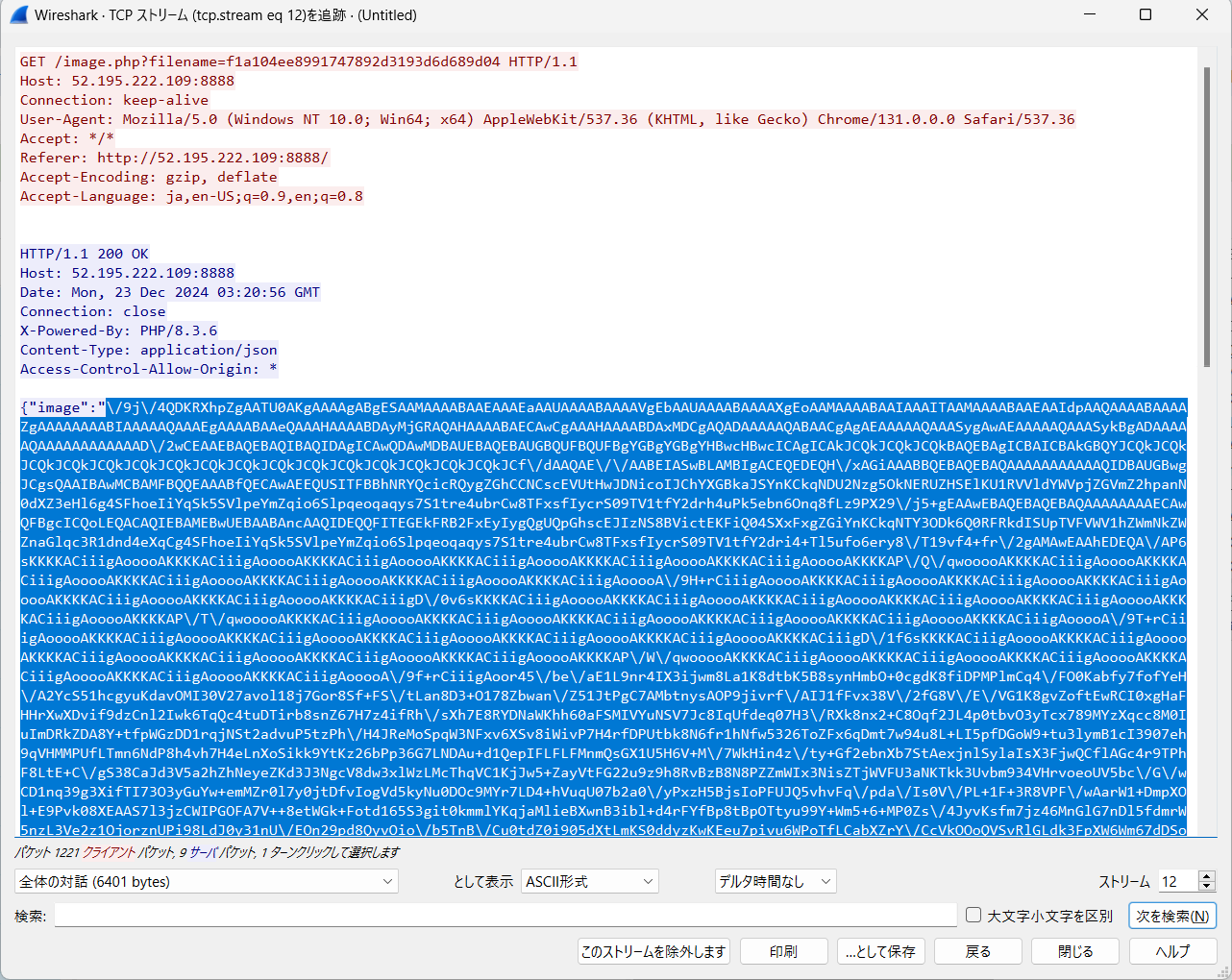1232x980 pixels.
Task: Click the 次を検索(N) button
Action: tap(1172, 916)
